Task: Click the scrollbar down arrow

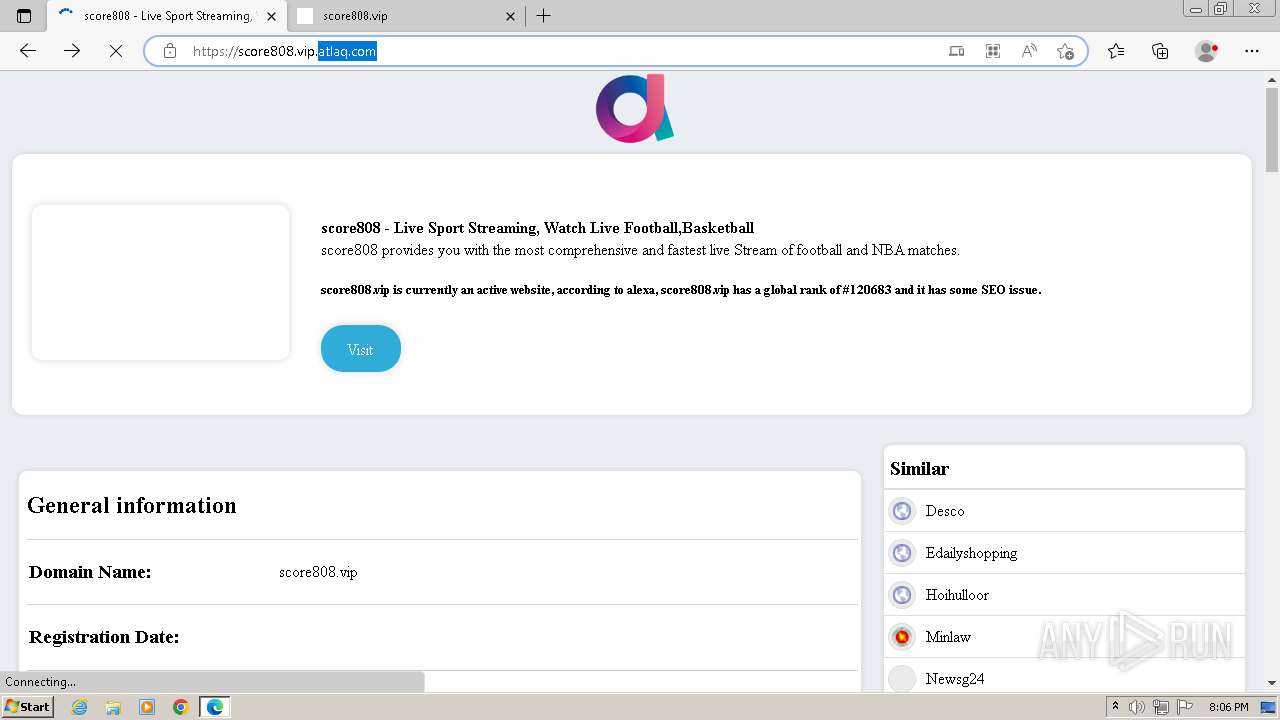Action: point(1272,683)
